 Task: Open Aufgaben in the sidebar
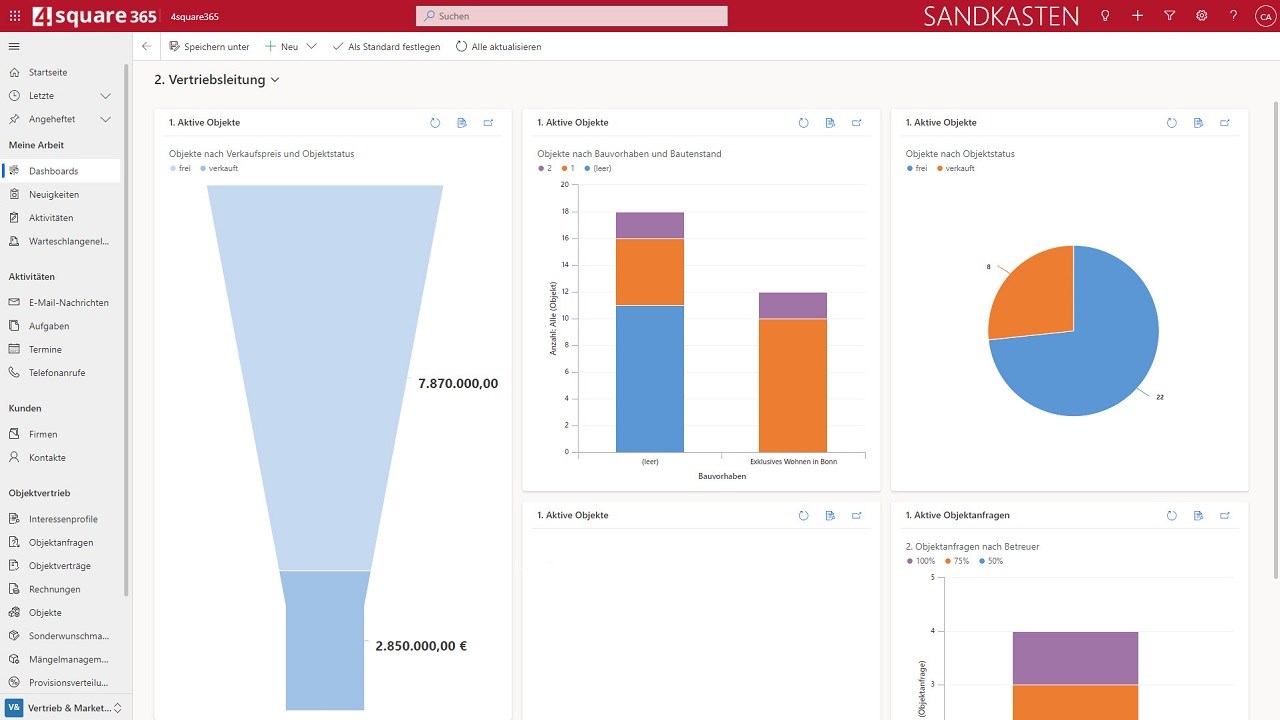tap(60, 326)
